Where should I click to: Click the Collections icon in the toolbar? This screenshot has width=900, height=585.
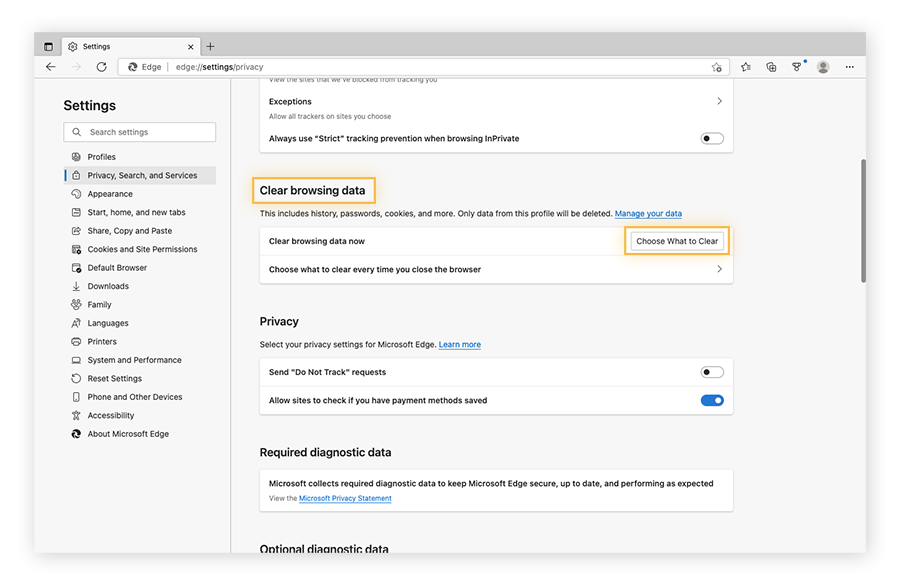point(771,66)
